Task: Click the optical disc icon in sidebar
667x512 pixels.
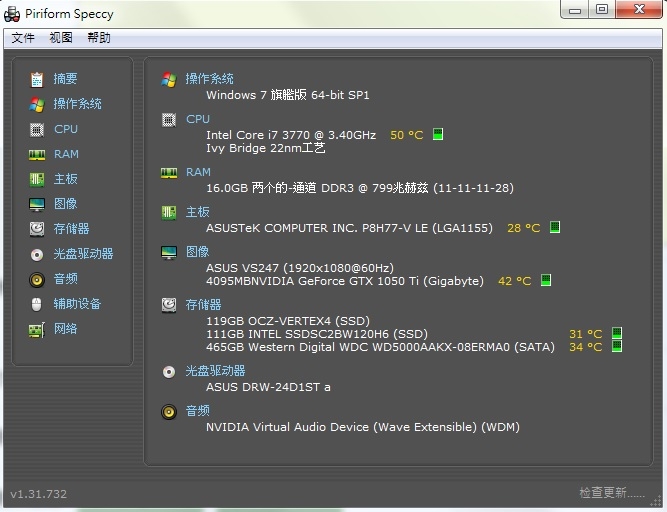Action: click(x=37, y=254)
